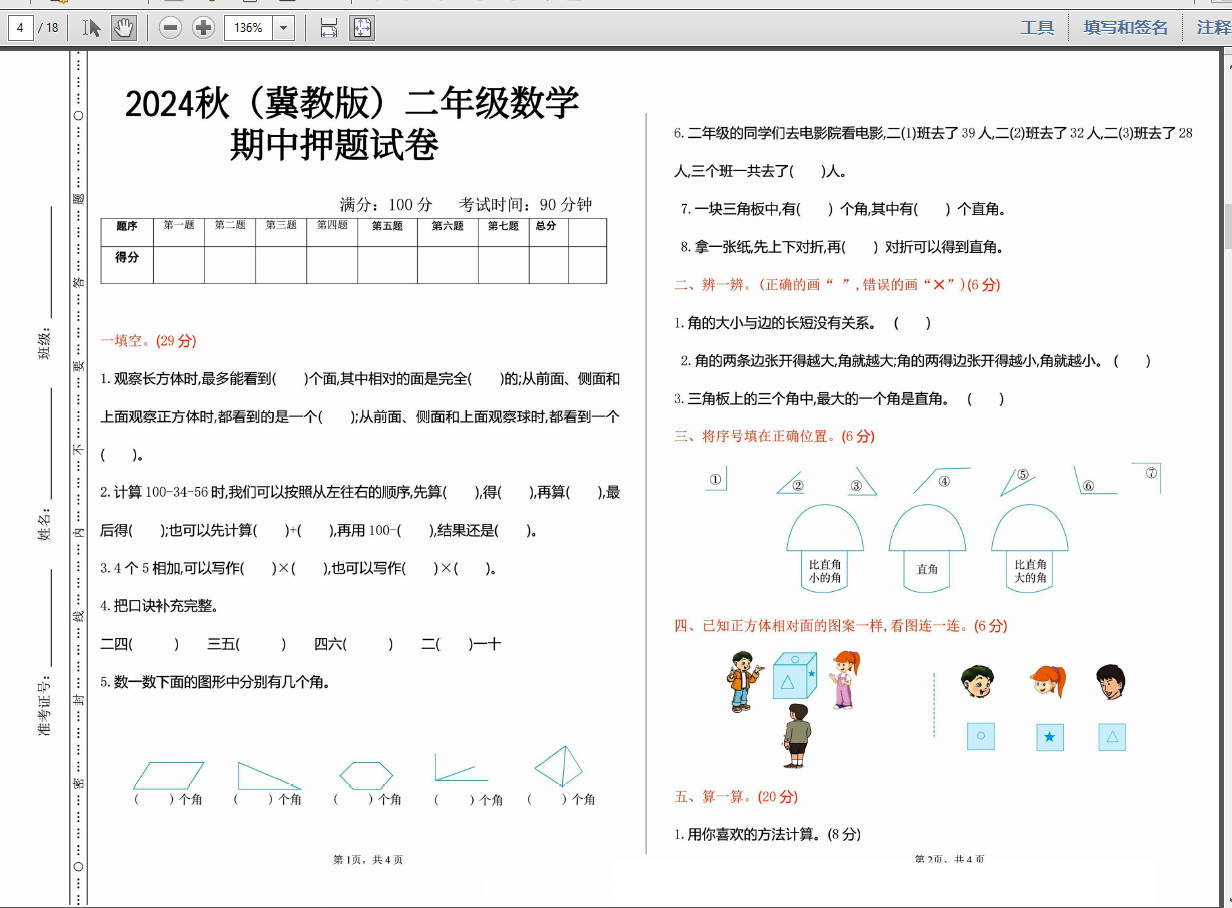Click the '比直角大的角' mushroom label
The height and width of the screenshot is (908, 1232).
click(x=1030, y=571)
